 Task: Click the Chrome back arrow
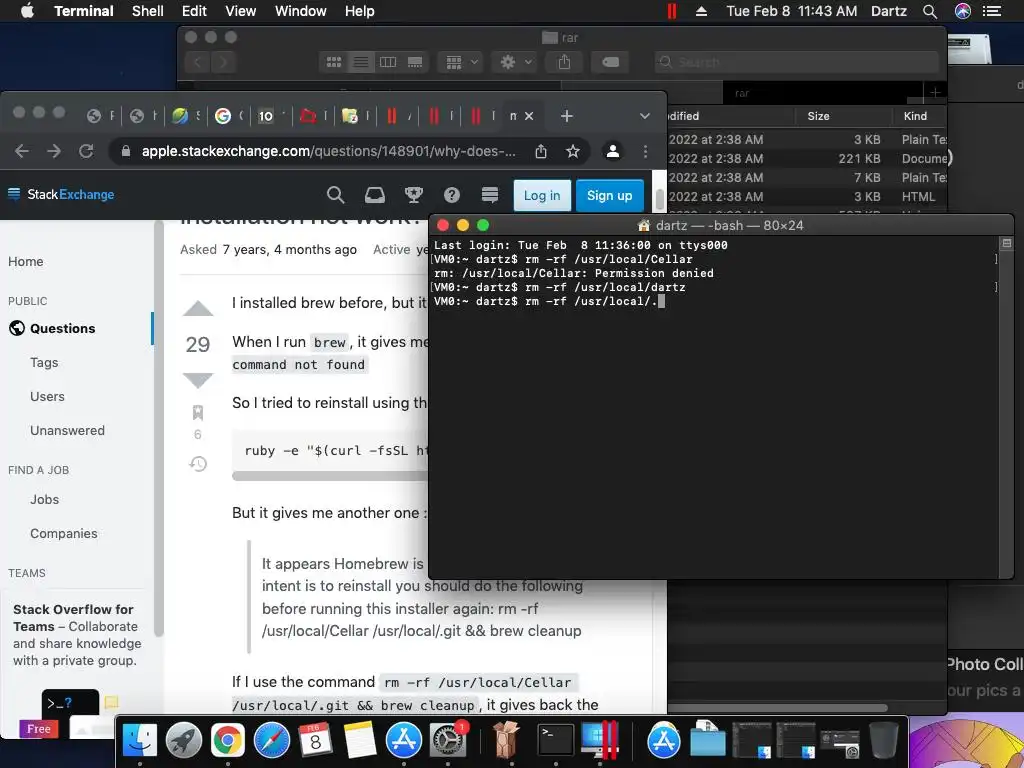click(x=22, y=152)
